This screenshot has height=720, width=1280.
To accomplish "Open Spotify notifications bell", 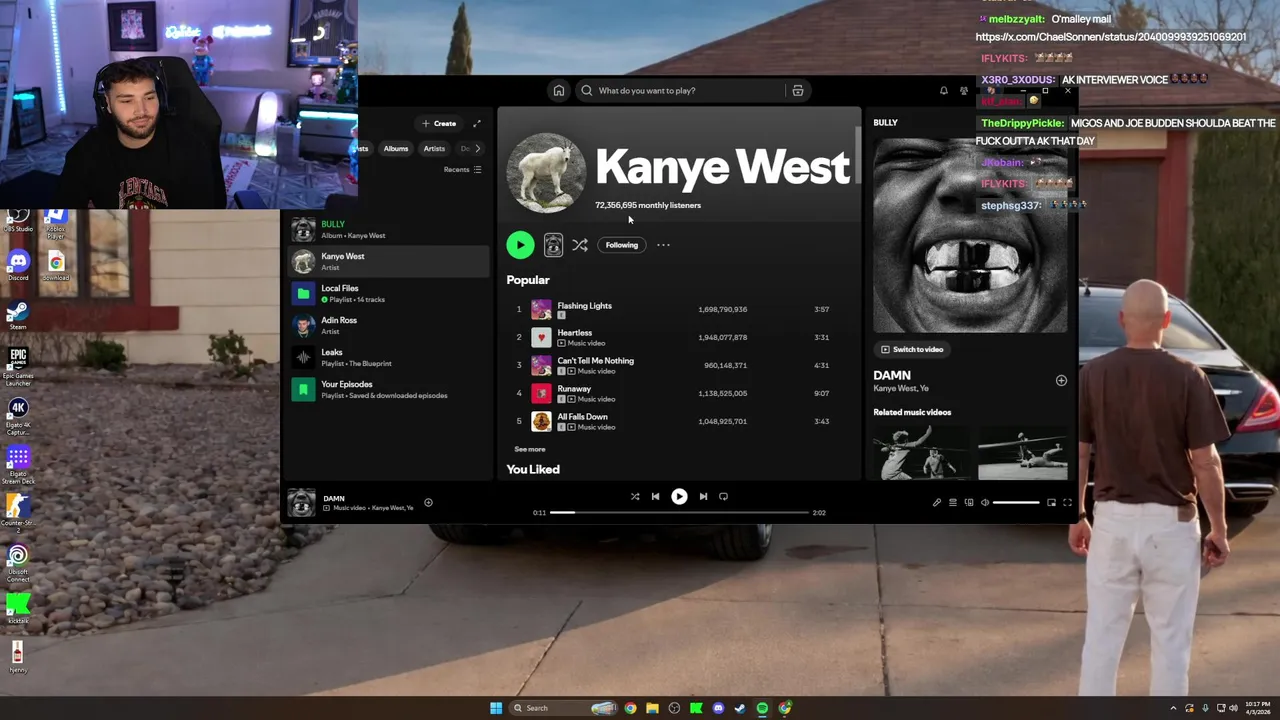I will (x=943, y=91).
